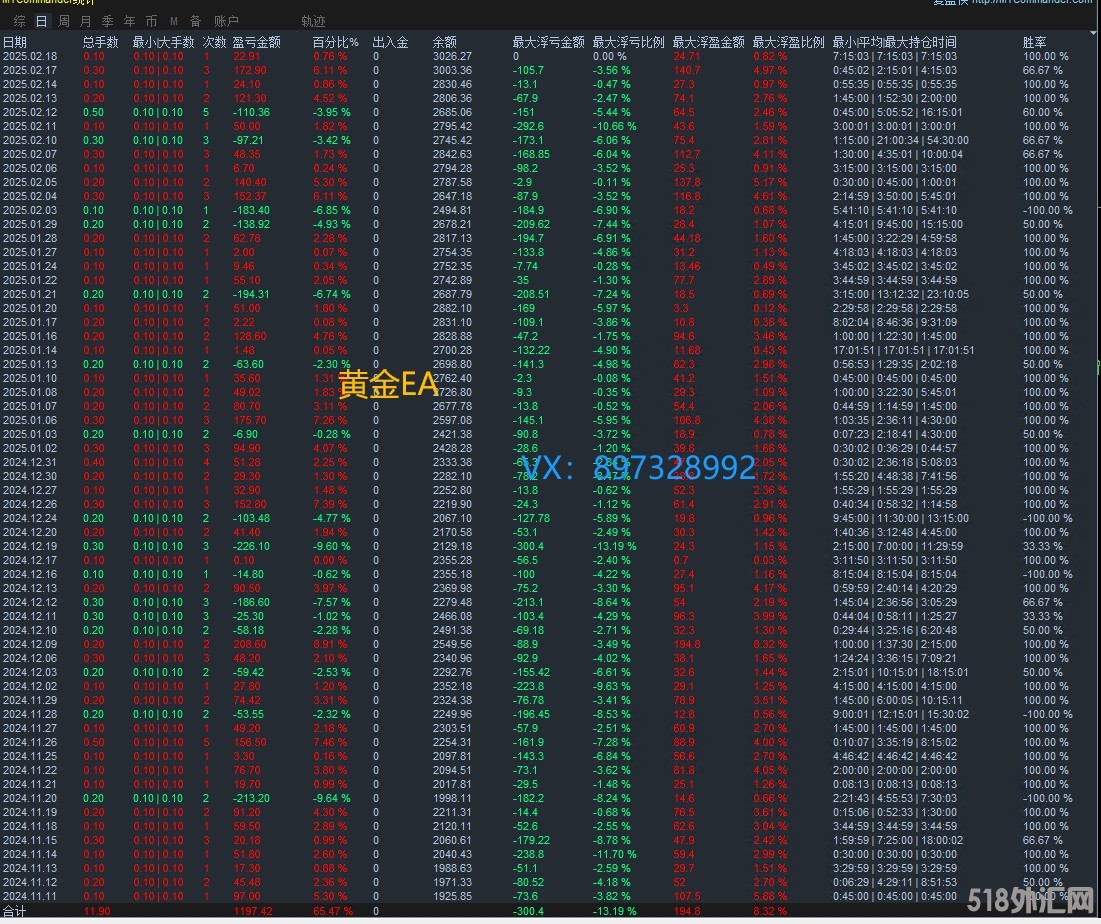Select the 2024.12.19 row
1101x924 pixels.
click(x=548, y=546)
